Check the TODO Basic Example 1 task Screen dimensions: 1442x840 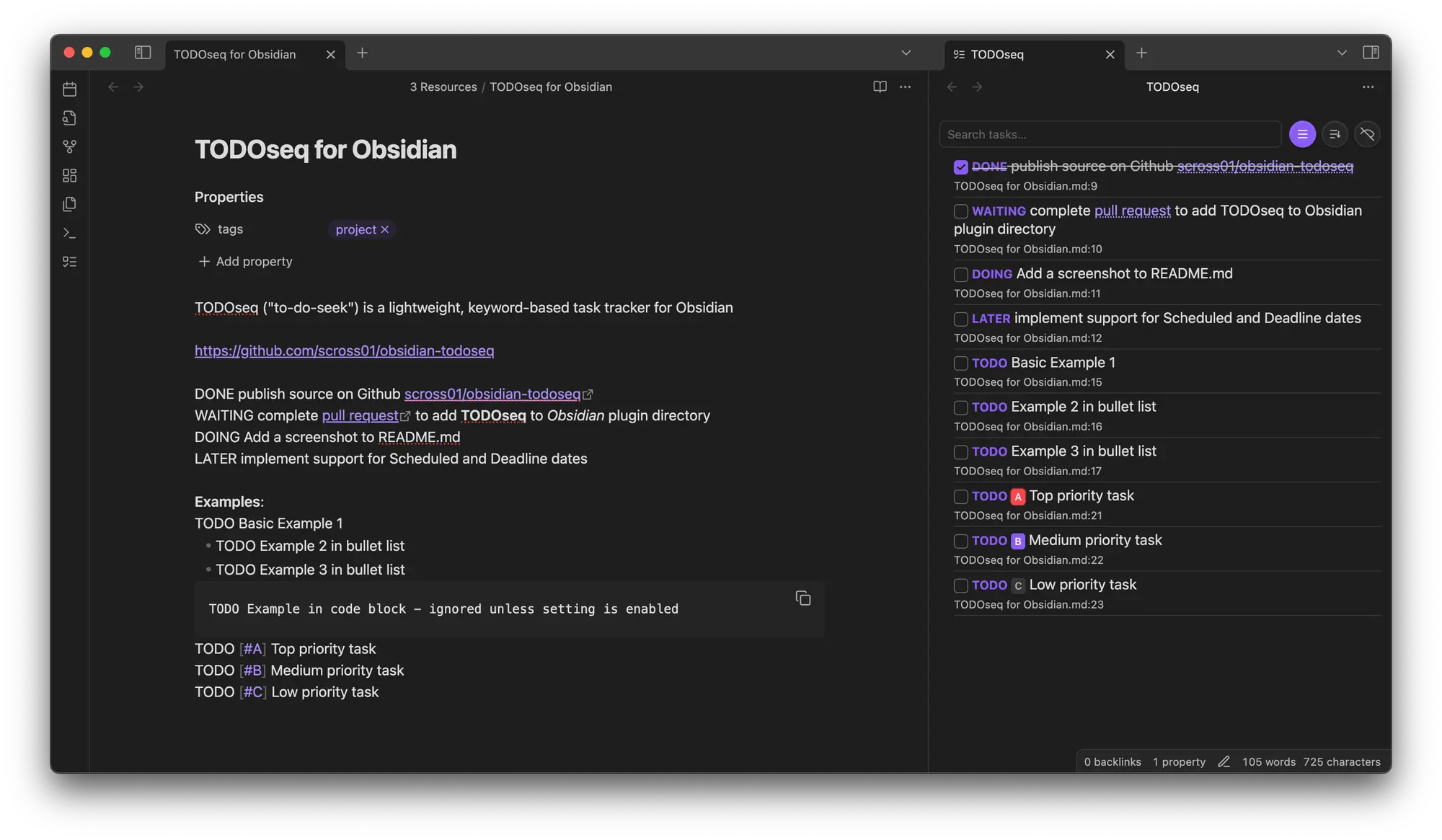tap(960, 363)
